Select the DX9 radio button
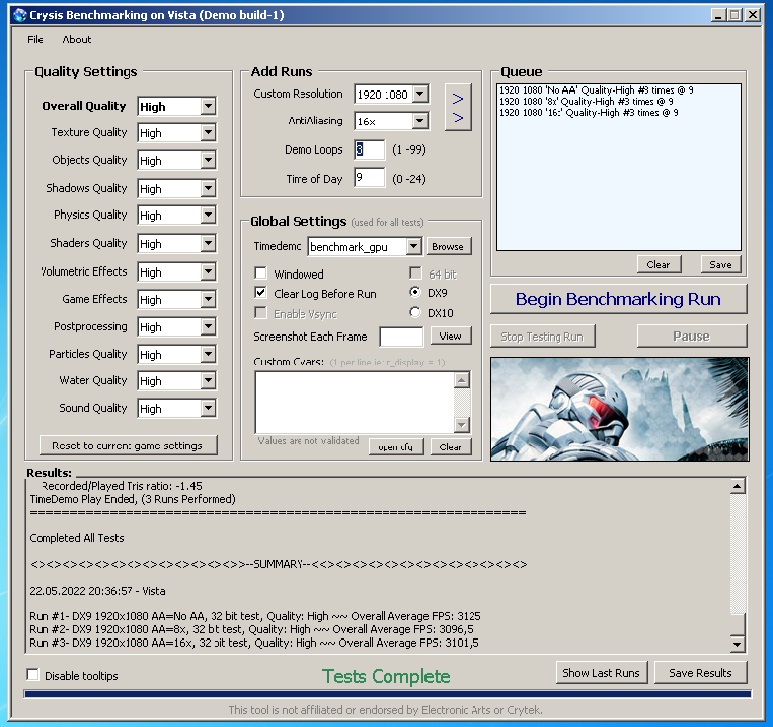The image size is (773, 727). point(415,292)
